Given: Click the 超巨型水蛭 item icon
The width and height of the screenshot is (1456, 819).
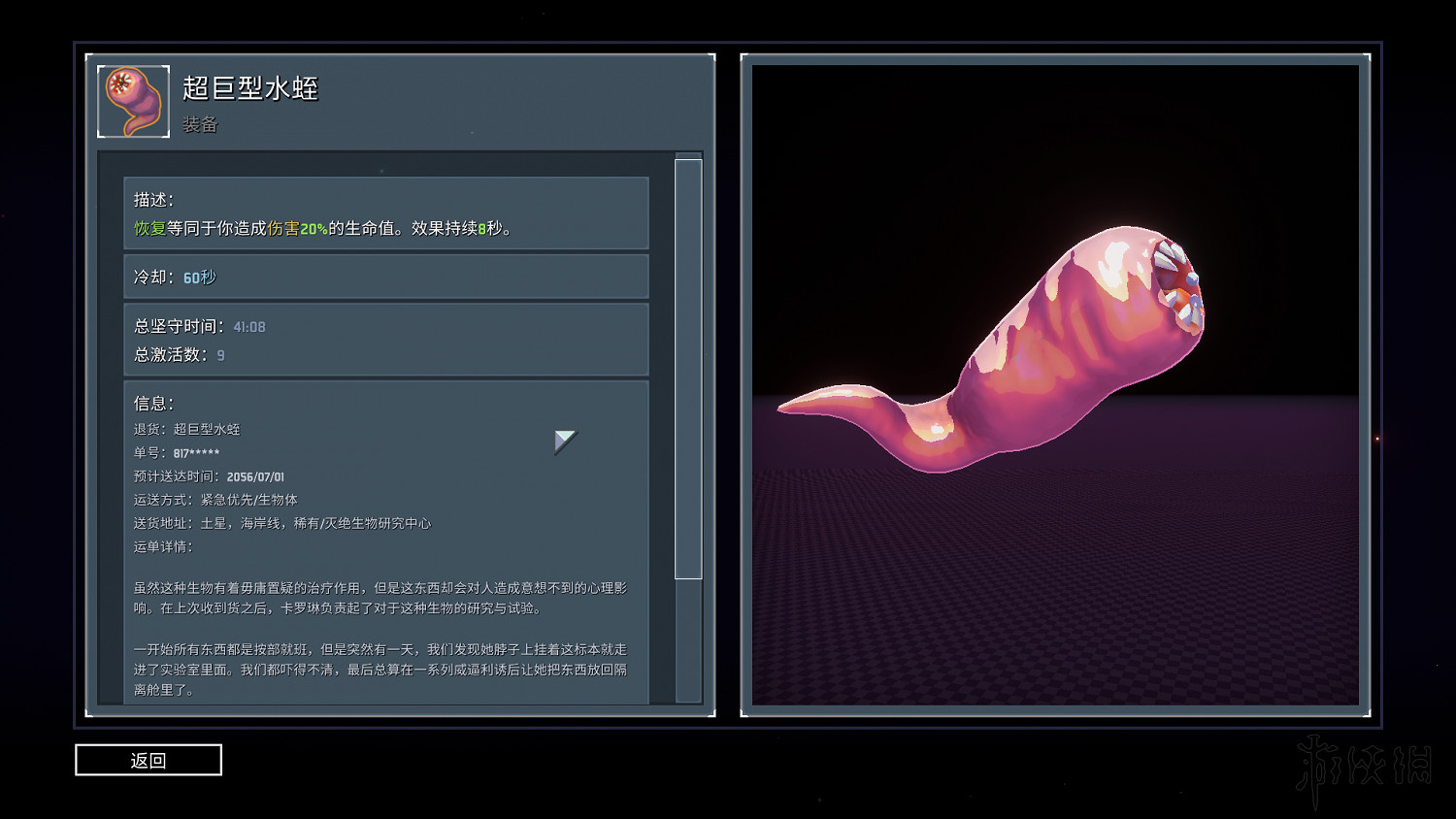Looking at the screenshot, I should (x=134, y=102).
